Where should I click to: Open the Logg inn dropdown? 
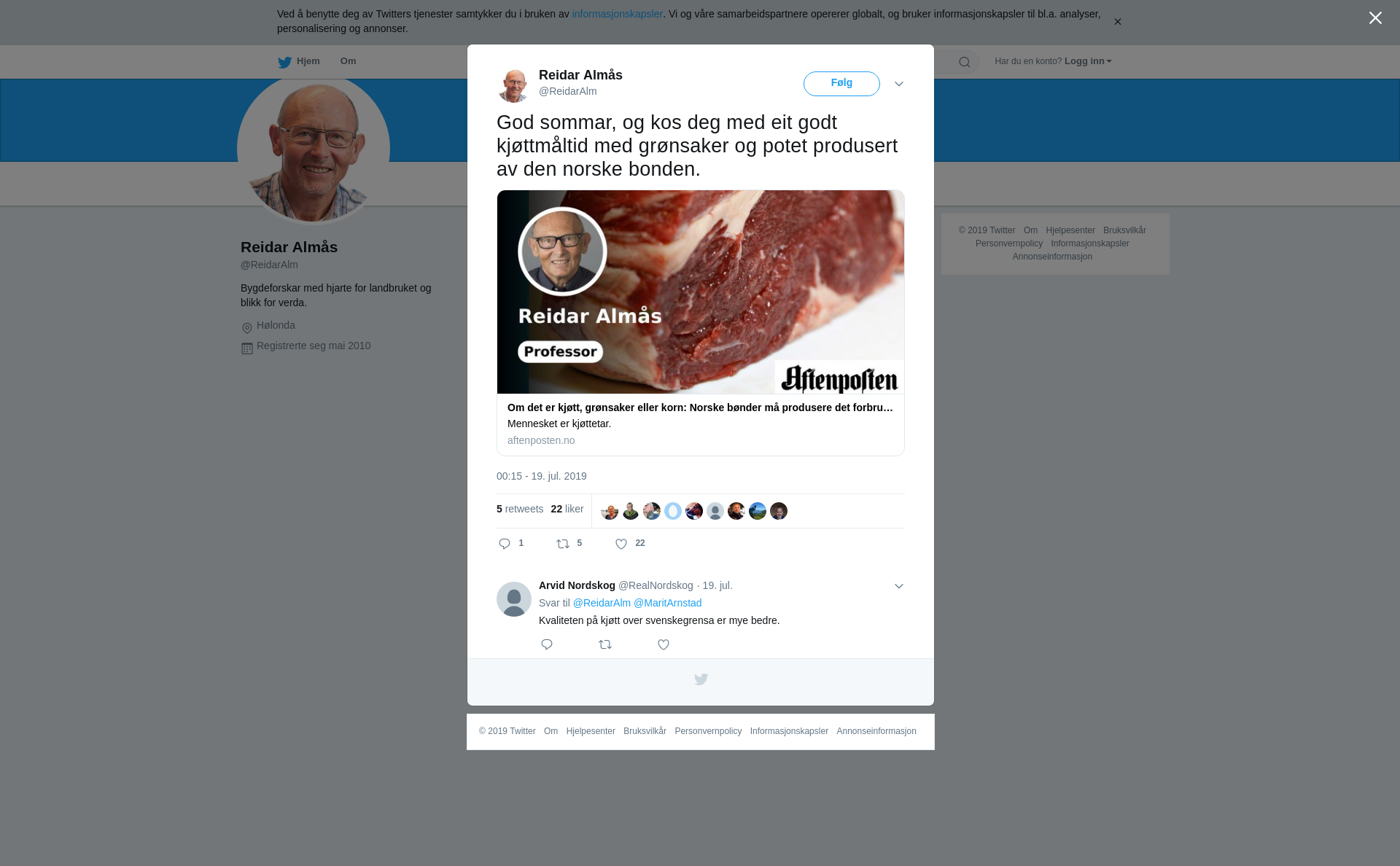coord(1088,61)
